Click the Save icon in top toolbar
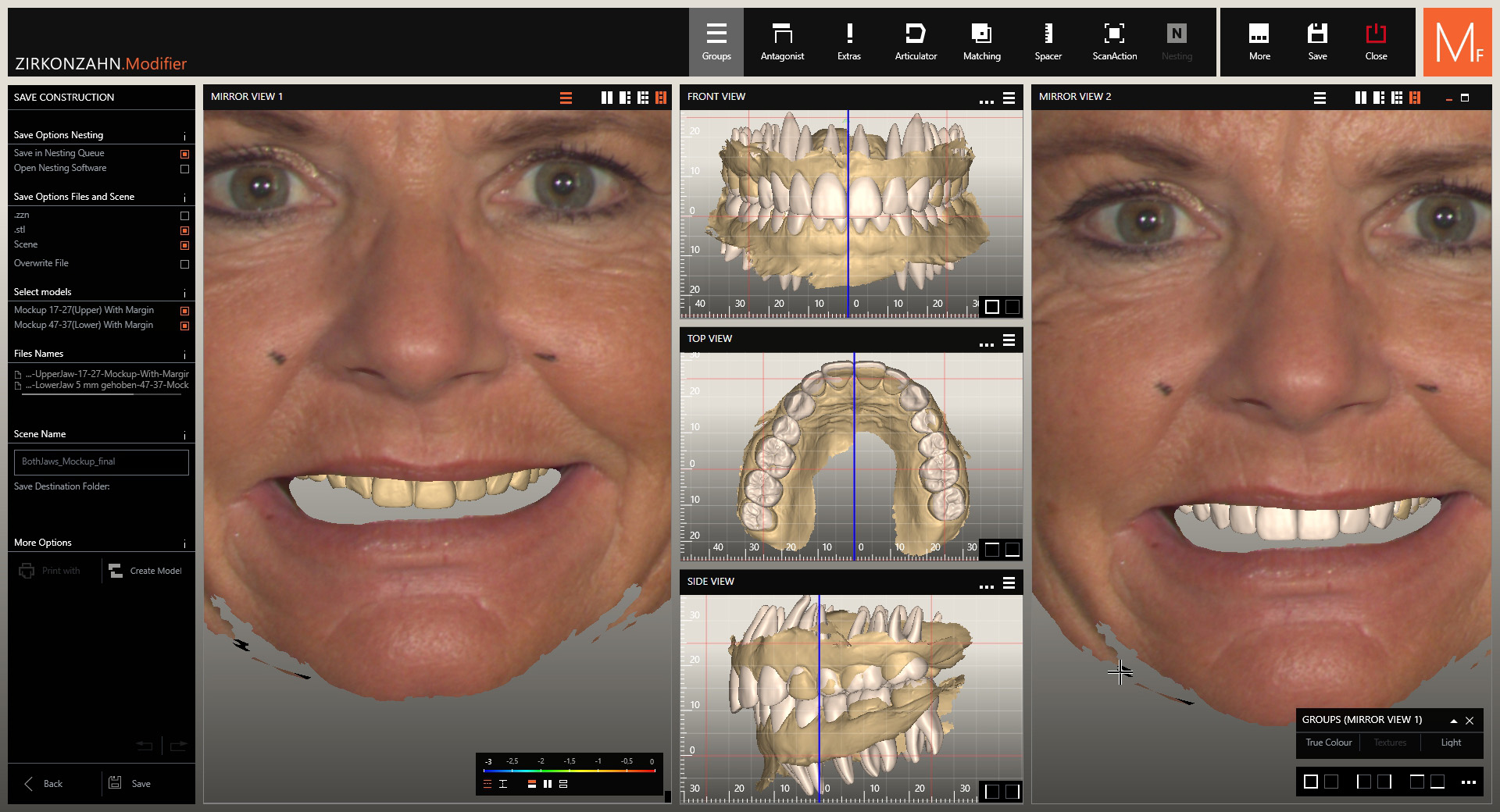This screenshot has height=812, width=1500. tap(1317, 42)
